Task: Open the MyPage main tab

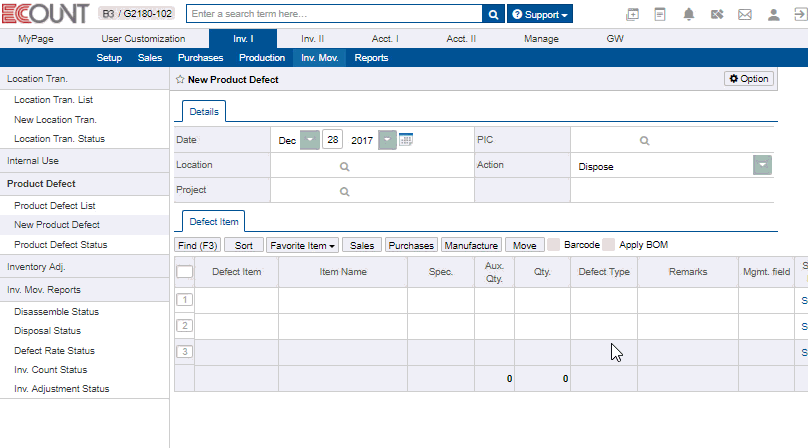Action: 36,39
